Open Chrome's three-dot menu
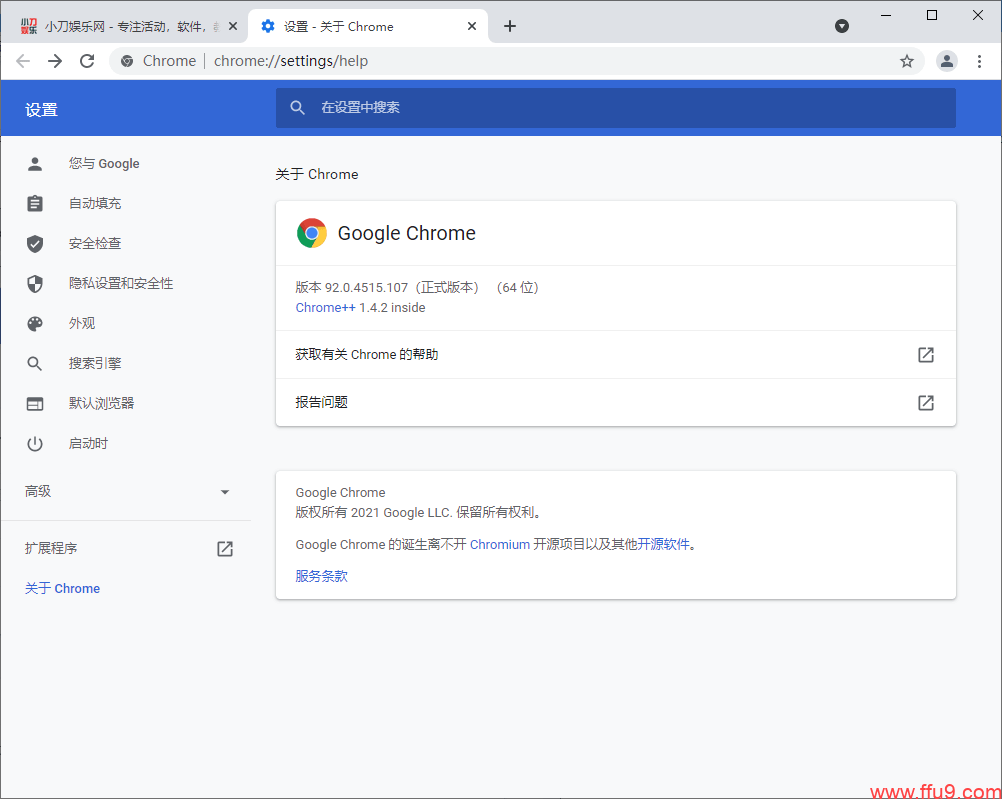The image size is (1002, 799). pos(979,61)
